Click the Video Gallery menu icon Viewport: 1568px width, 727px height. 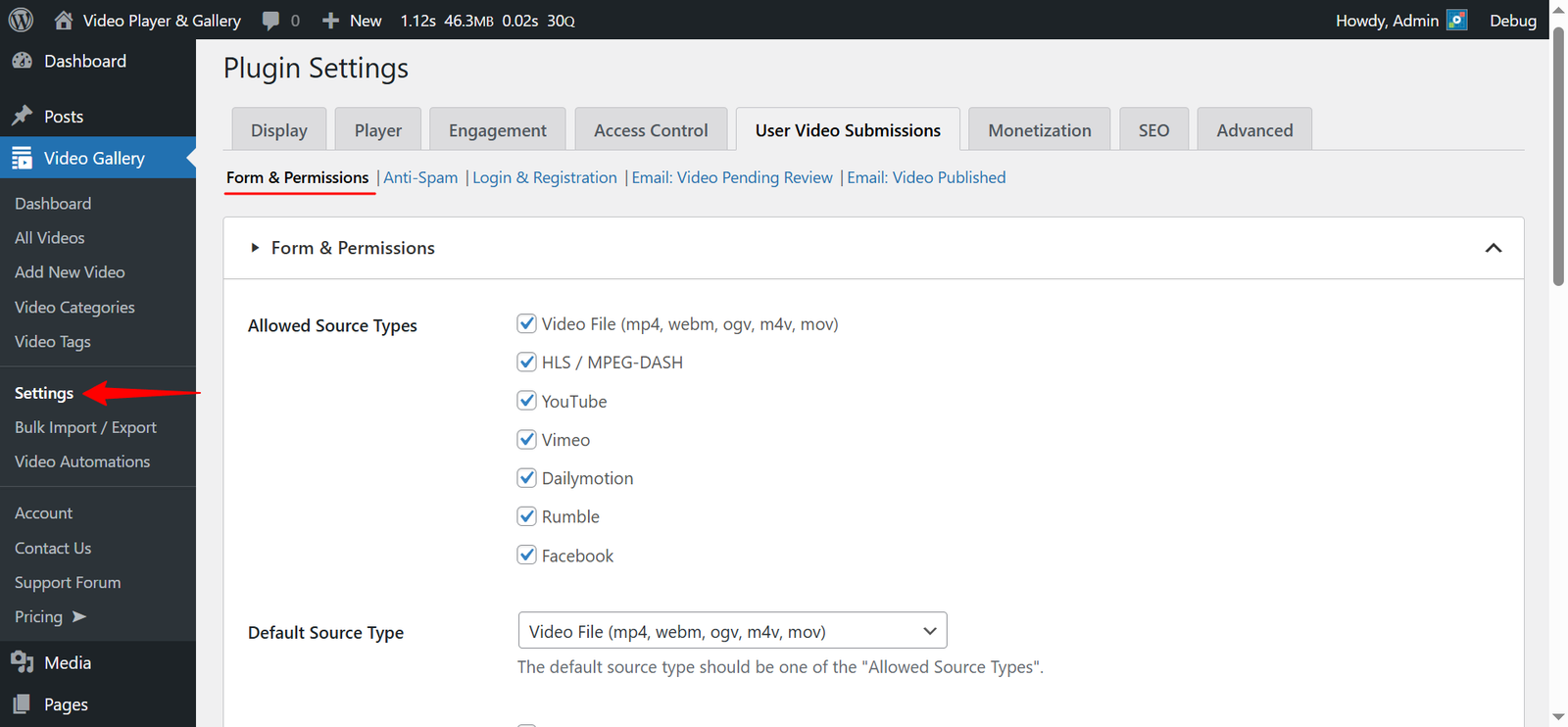point(22,158)
